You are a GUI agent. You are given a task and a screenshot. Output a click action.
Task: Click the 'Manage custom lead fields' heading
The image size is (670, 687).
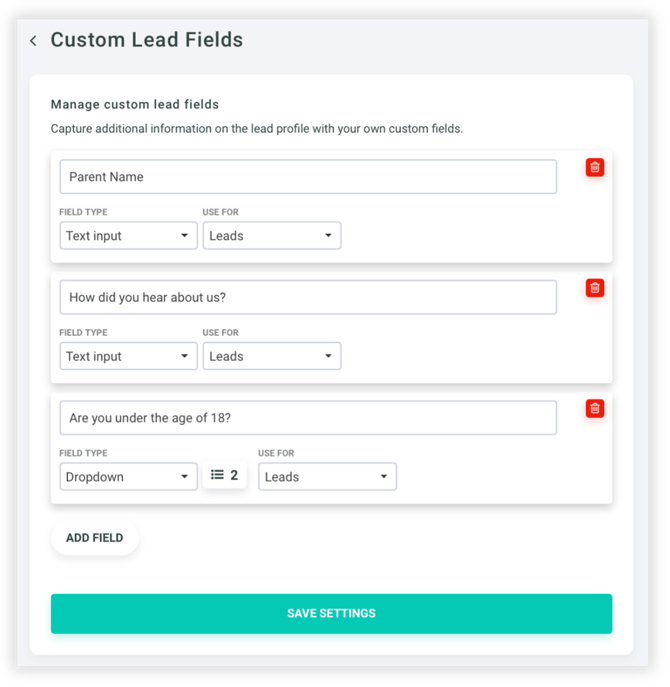click(134, 104)
